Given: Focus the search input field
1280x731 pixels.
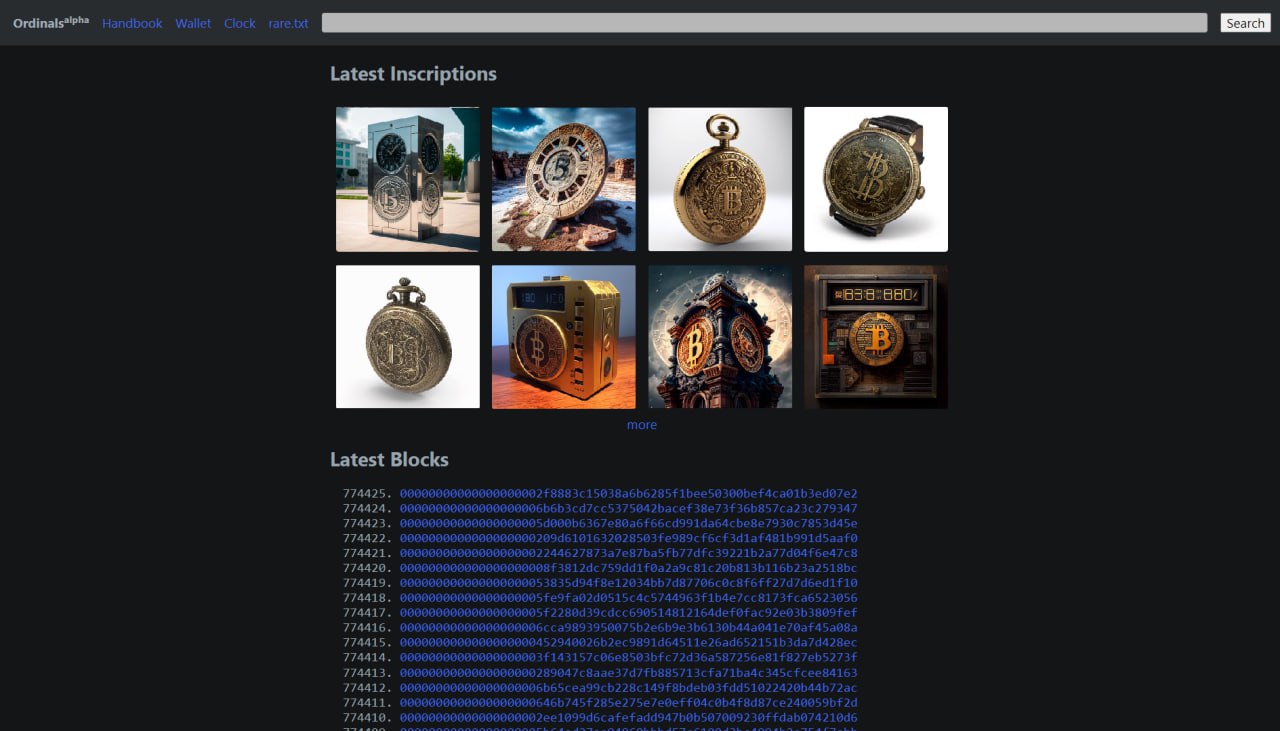Looking at the screenshot, I should coord(764,23).
